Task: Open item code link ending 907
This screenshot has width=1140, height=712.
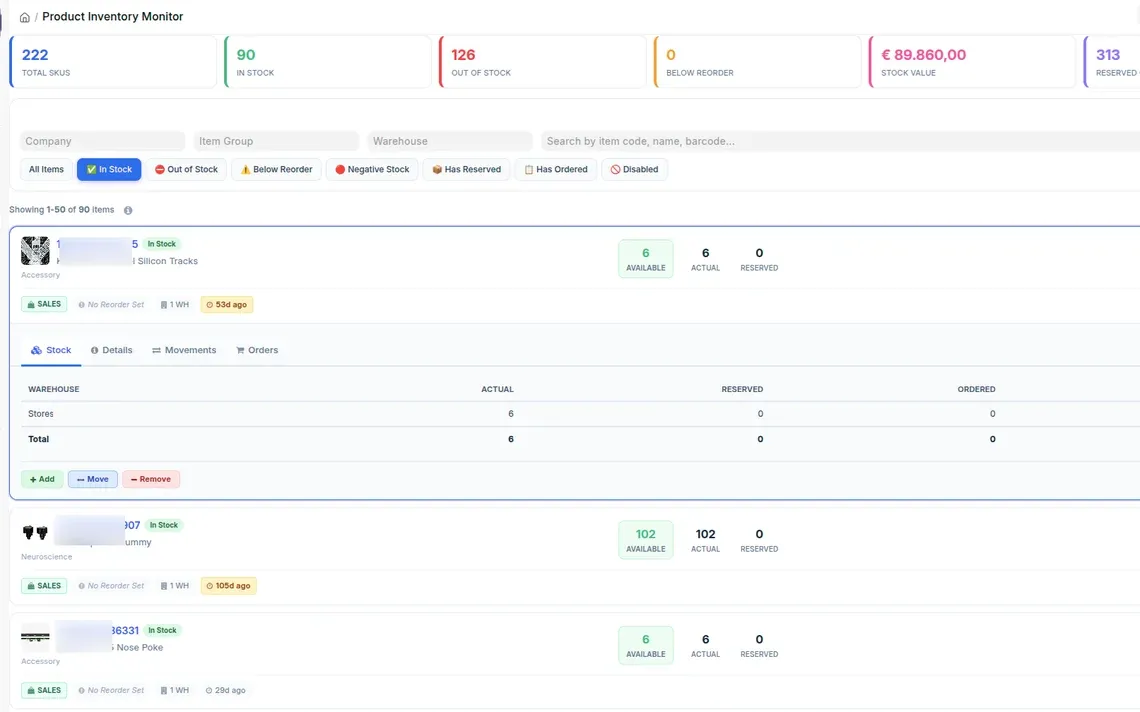Action: tap(132, 525)
